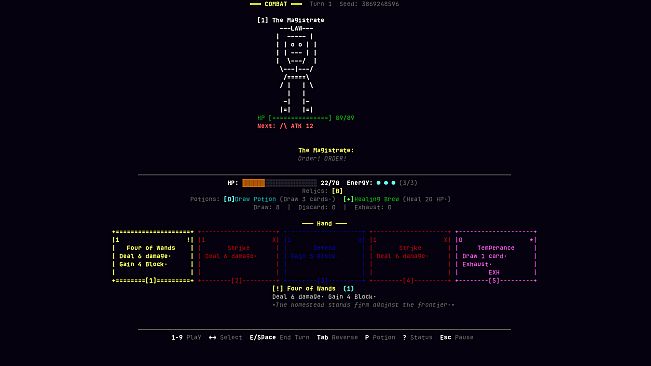The height and width of the screenshot is (366, 651).
Task: Pick the second Strike card labeled [4]
Action: click(410, 256)
